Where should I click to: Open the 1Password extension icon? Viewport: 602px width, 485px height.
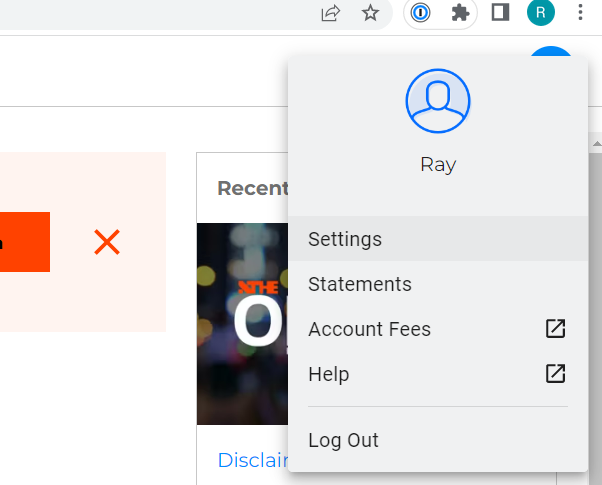point(420,13)
